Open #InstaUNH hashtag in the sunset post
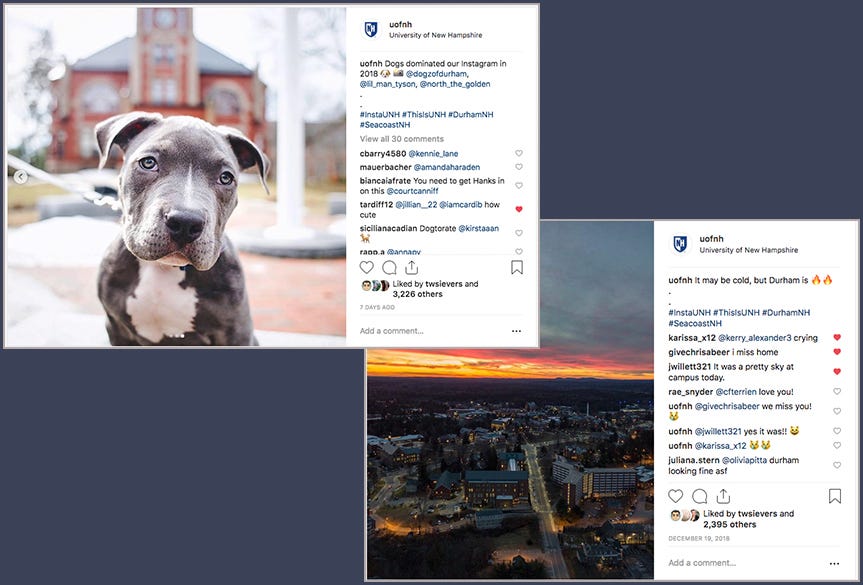 point(689,313)
